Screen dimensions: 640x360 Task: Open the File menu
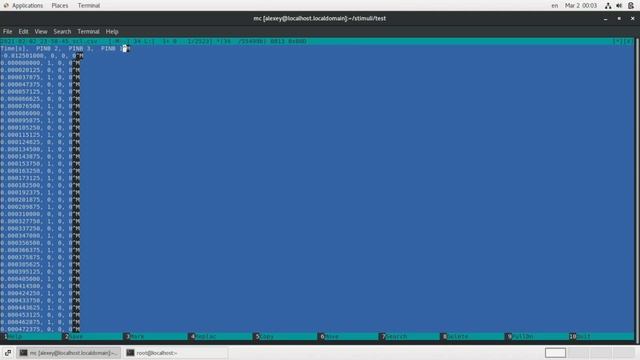click(7, 31)
